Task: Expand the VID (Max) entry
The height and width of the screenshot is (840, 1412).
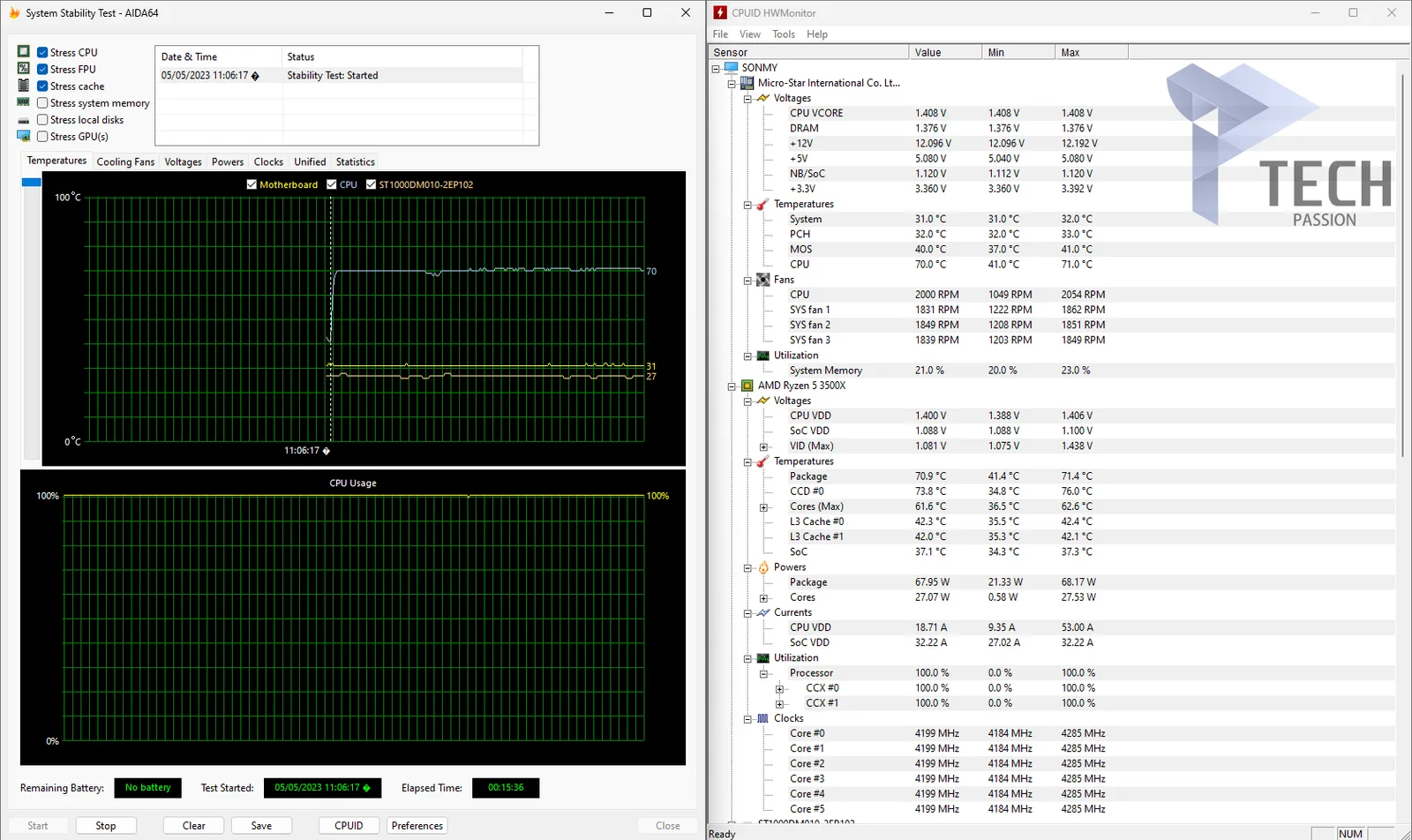Action: click(x=764, y=446)
